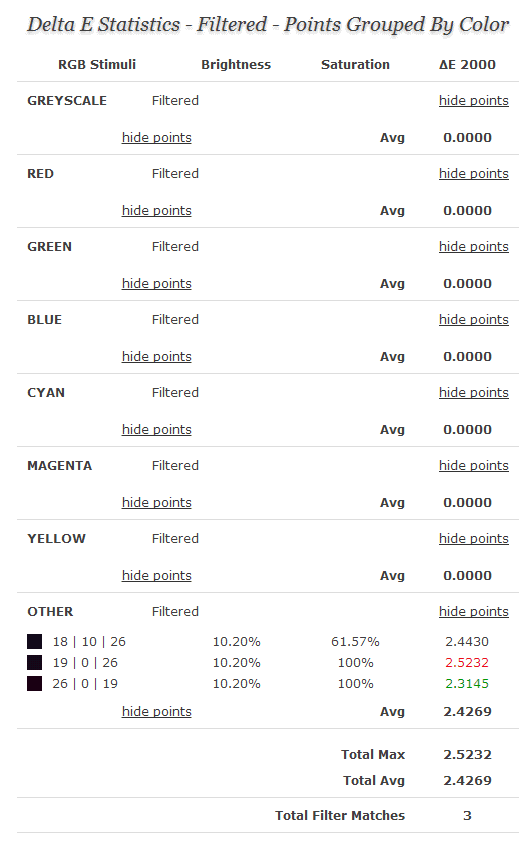Click the 19 | 0 | 26 color swatch
This screenshot has width=532, height=850.
click(35, 662)
